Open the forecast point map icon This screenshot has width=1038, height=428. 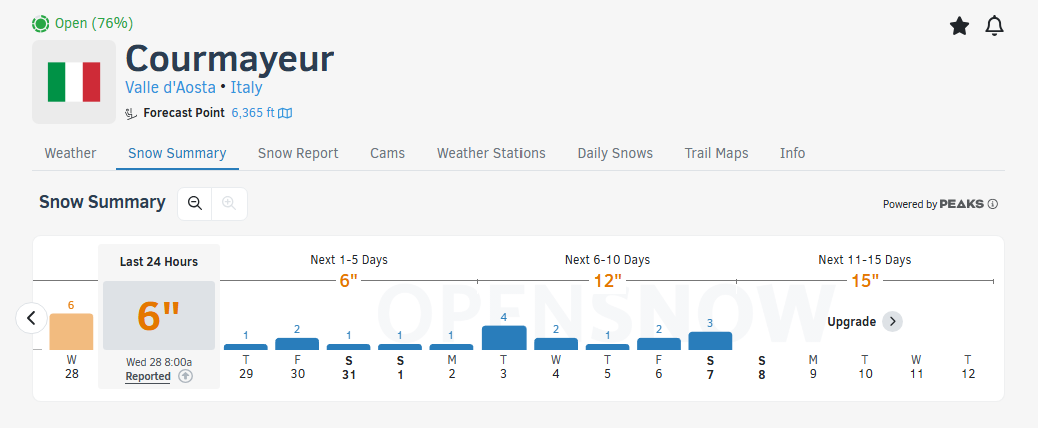286,113
